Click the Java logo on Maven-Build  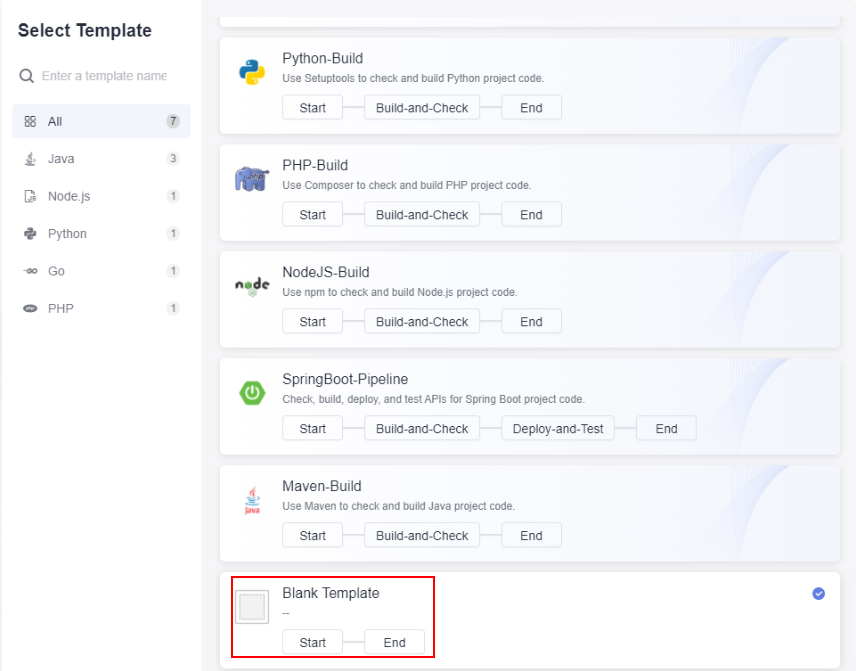(x=252, y=500)
